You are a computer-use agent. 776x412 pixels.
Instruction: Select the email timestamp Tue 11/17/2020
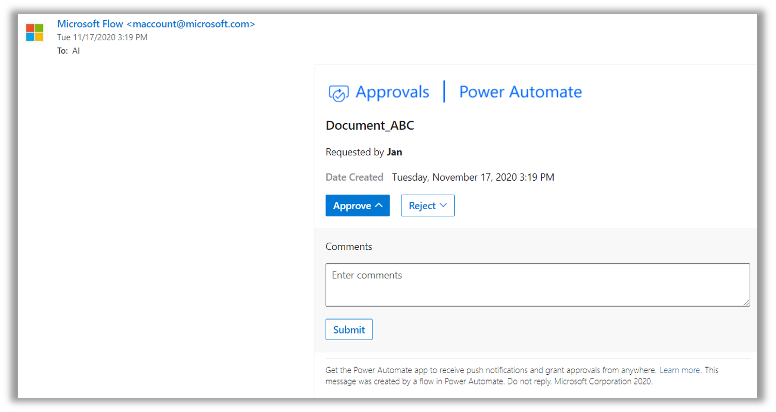tap(102, 37)
